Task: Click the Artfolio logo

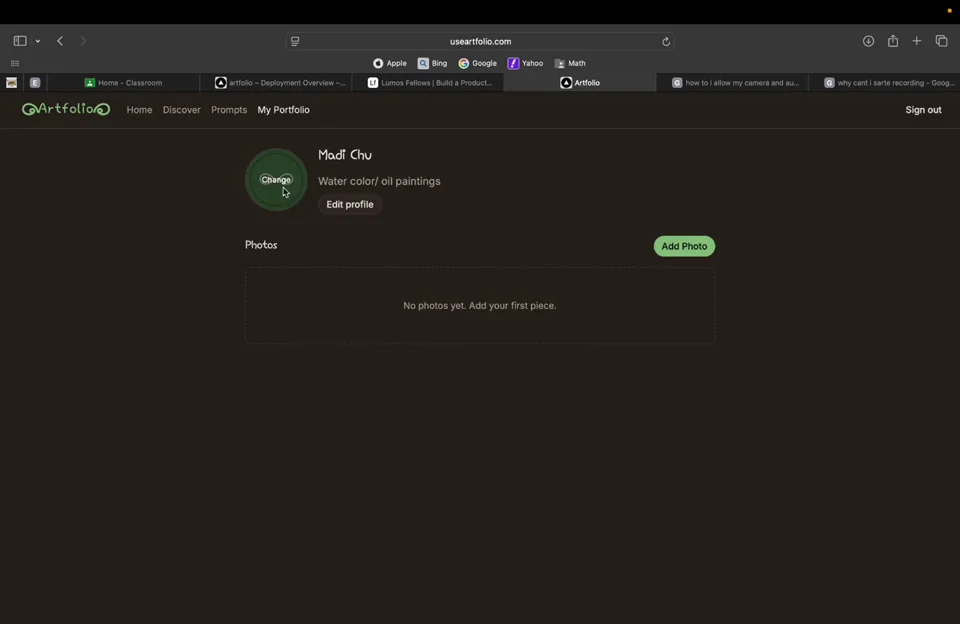Action: [x=66, y=109]
